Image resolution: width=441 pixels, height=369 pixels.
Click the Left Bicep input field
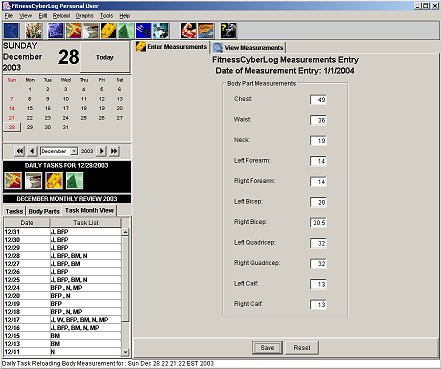[x=318, y=202]
